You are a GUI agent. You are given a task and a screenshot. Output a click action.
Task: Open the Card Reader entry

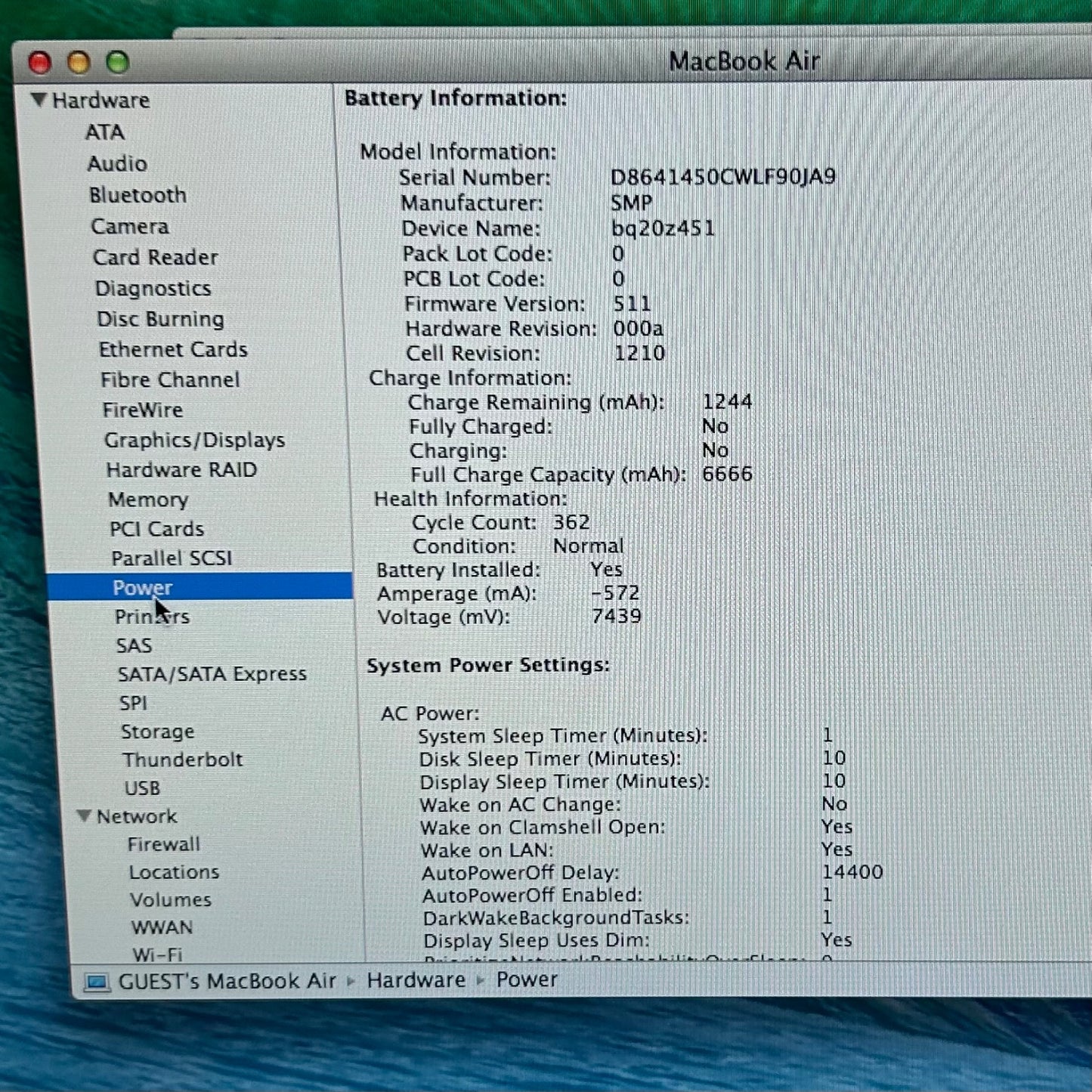[155, 258]
